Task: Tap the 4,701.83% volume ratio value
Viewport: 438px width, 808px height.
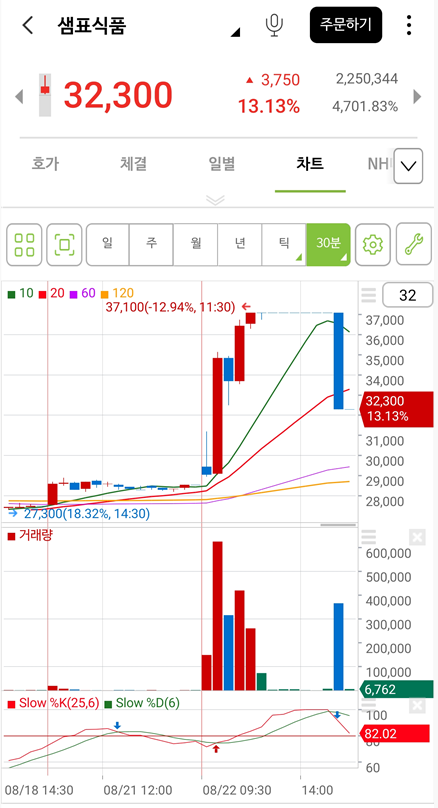Action: pos(365,107)
